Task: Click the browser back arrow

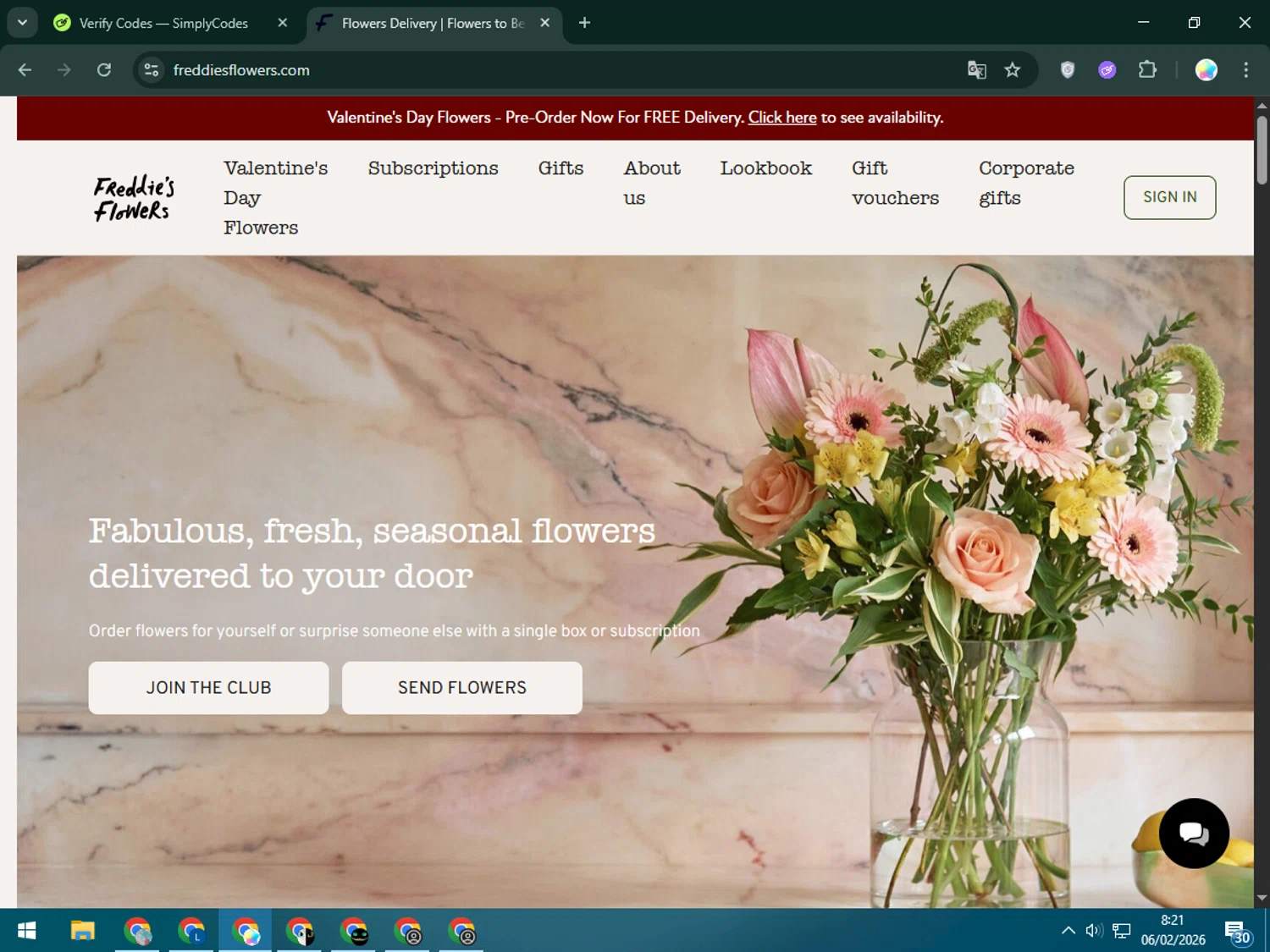Action: (25, 70)
